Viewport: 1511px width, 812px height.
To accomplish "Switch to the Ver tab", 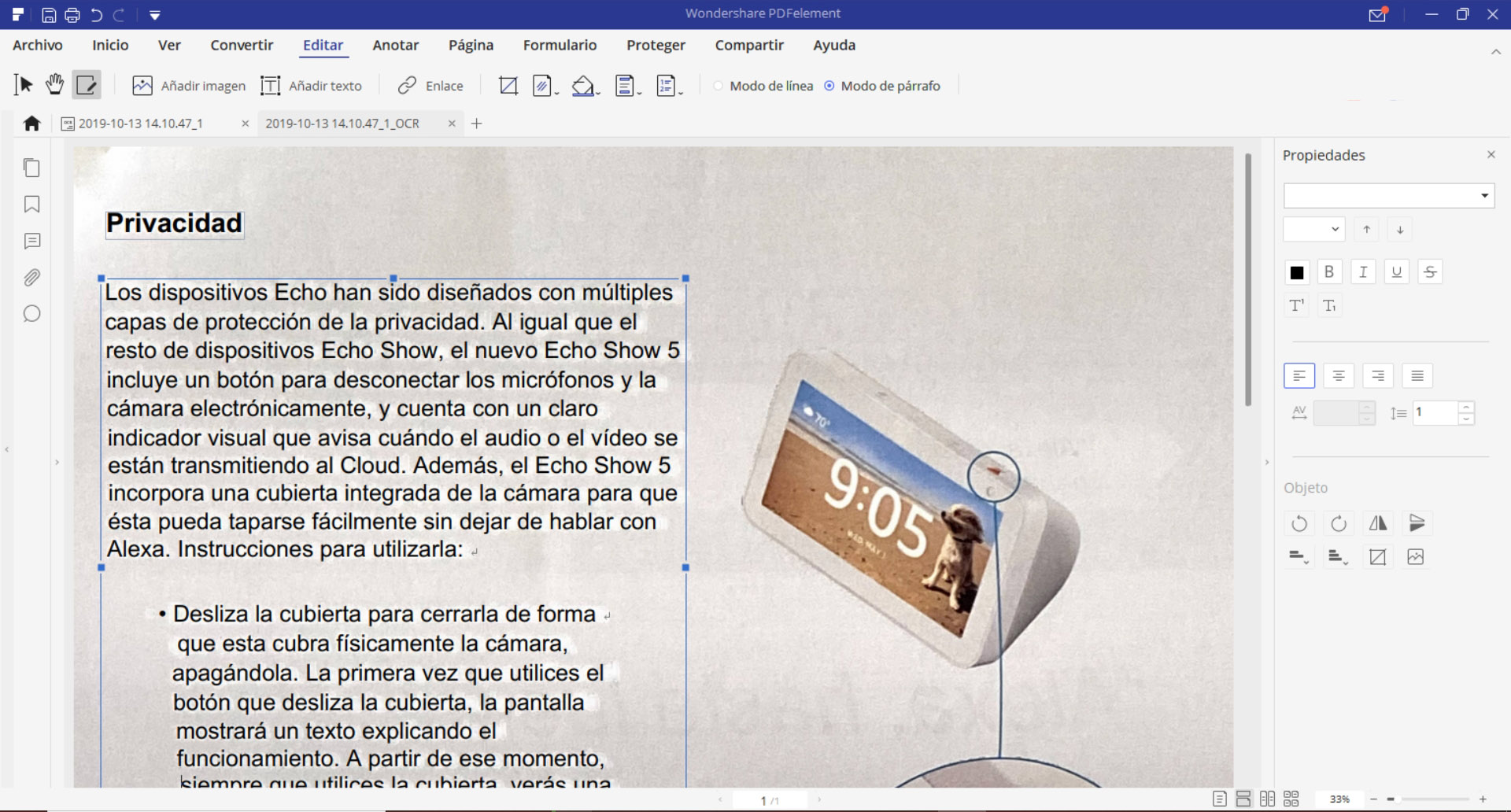I will (x=169, y=46).
